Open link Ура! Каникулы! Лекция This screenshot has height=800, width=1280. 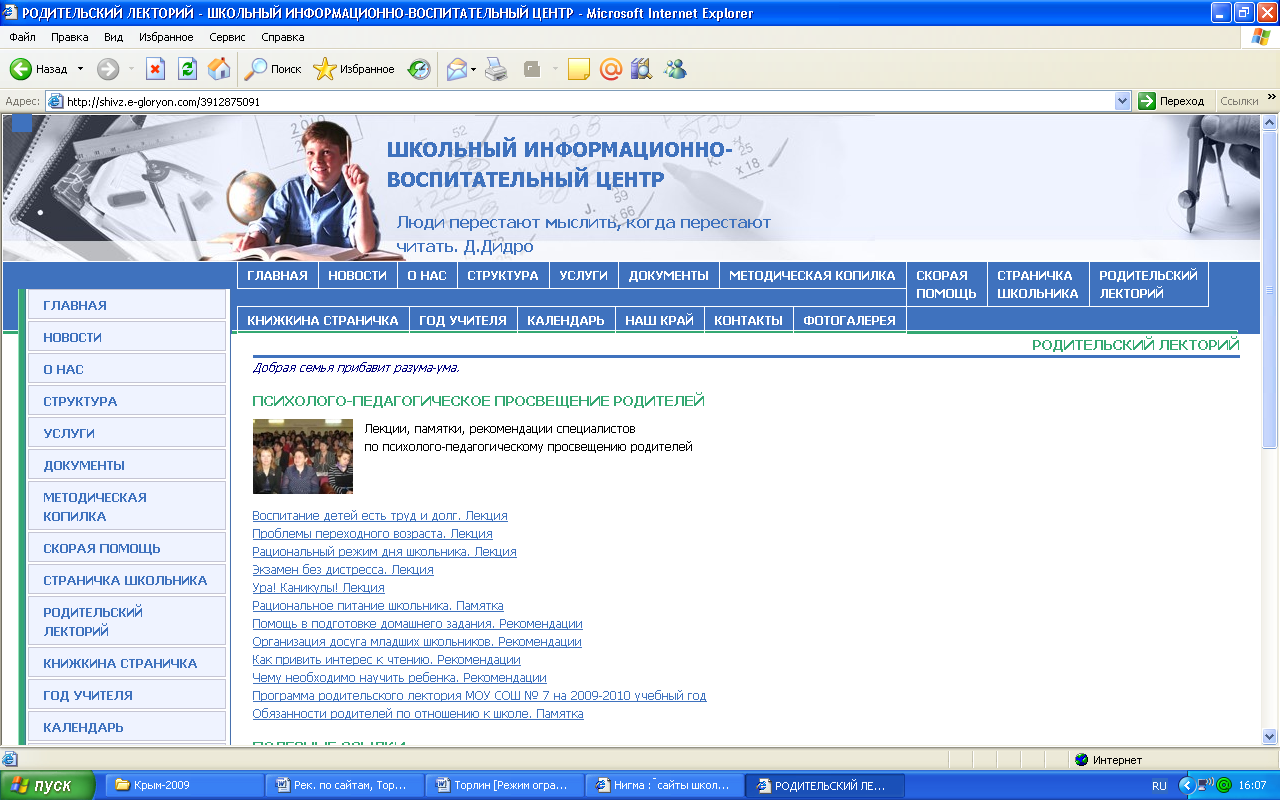pyautogui.click(x=318, y=588)
